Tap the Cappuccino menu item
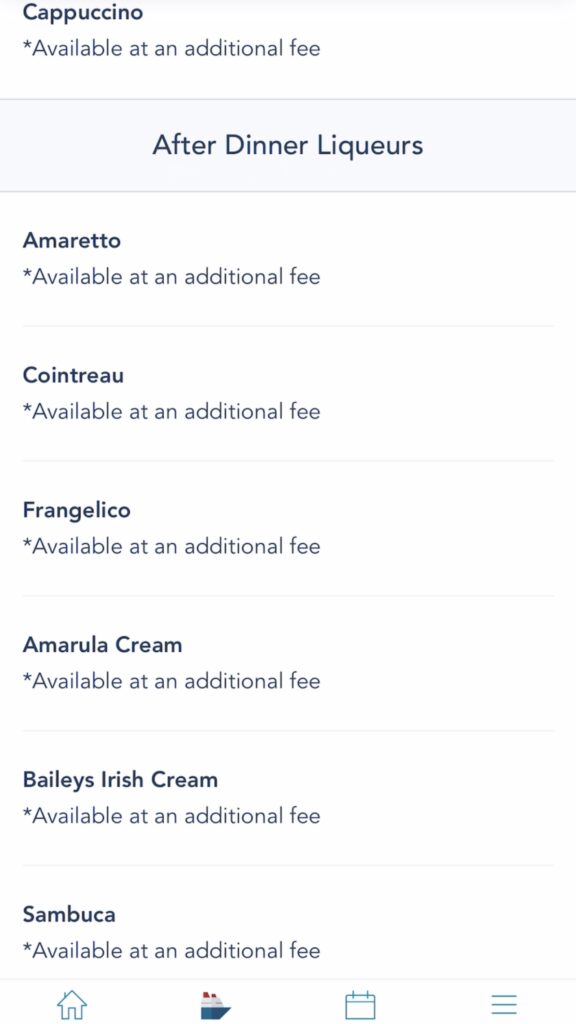This screenshot has width=576, height=1024. tap(83, 12)
